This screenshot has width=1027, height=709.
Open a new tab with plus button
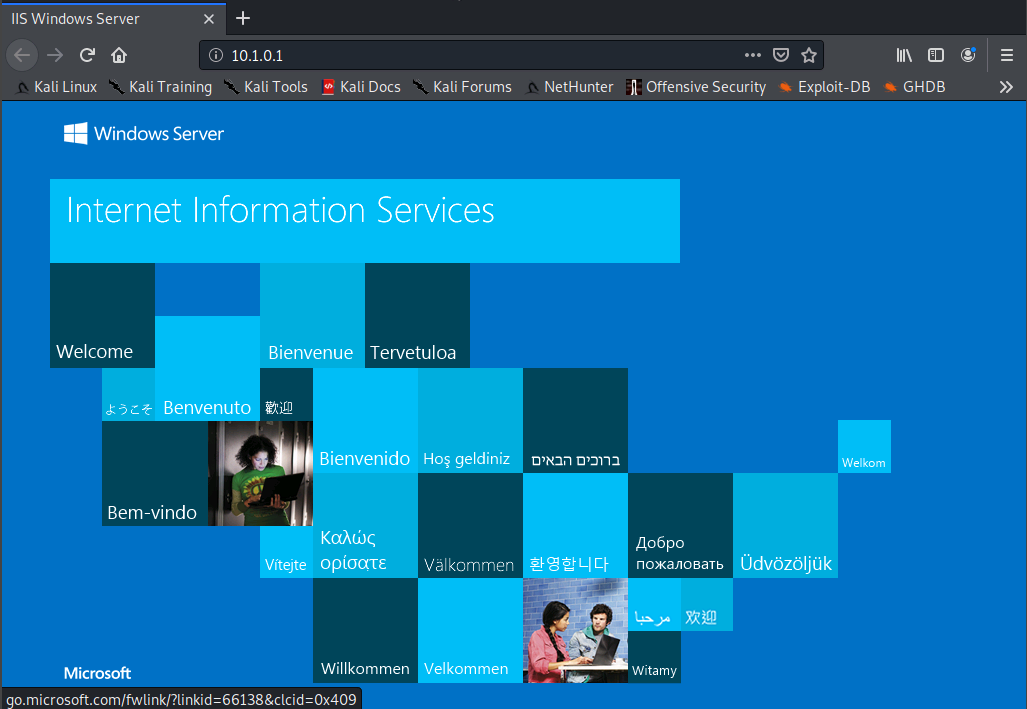pyautogui.click(x=243, y=18)
